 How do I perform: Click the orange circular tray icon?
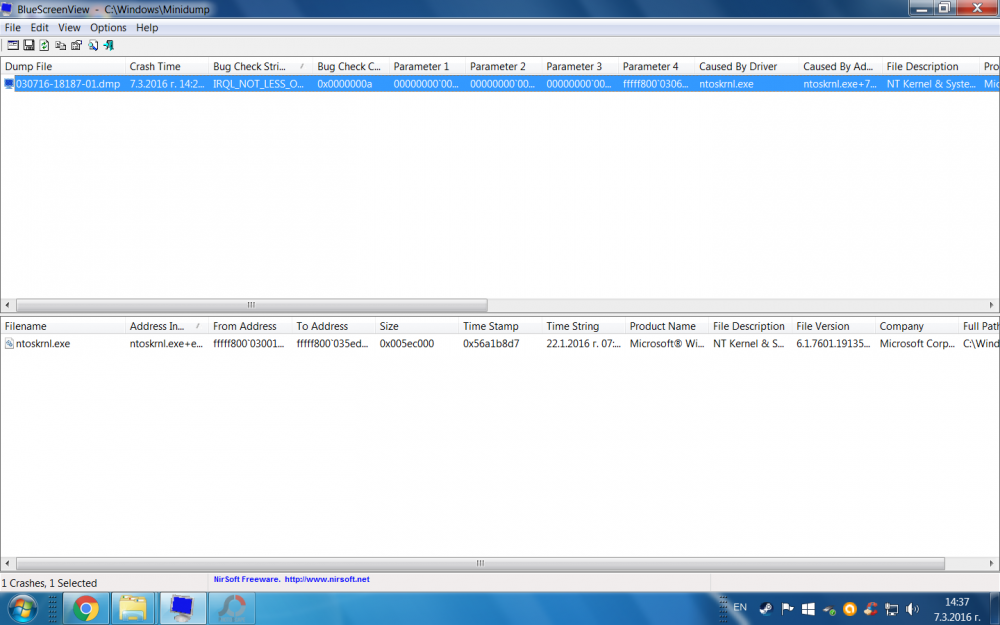(849, 608)
